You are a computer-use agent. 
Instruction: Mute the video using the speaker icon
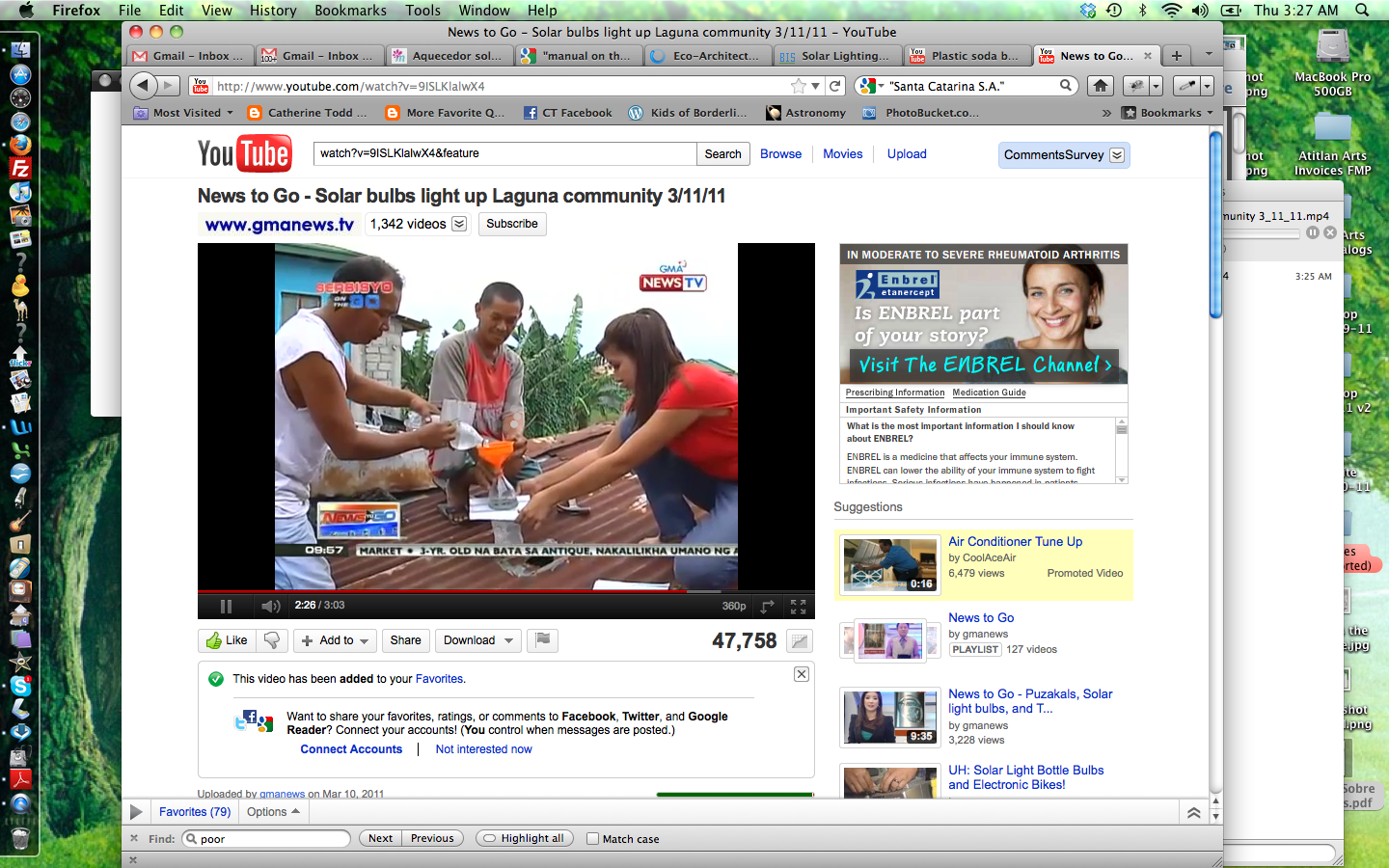[x=270, y=607]
